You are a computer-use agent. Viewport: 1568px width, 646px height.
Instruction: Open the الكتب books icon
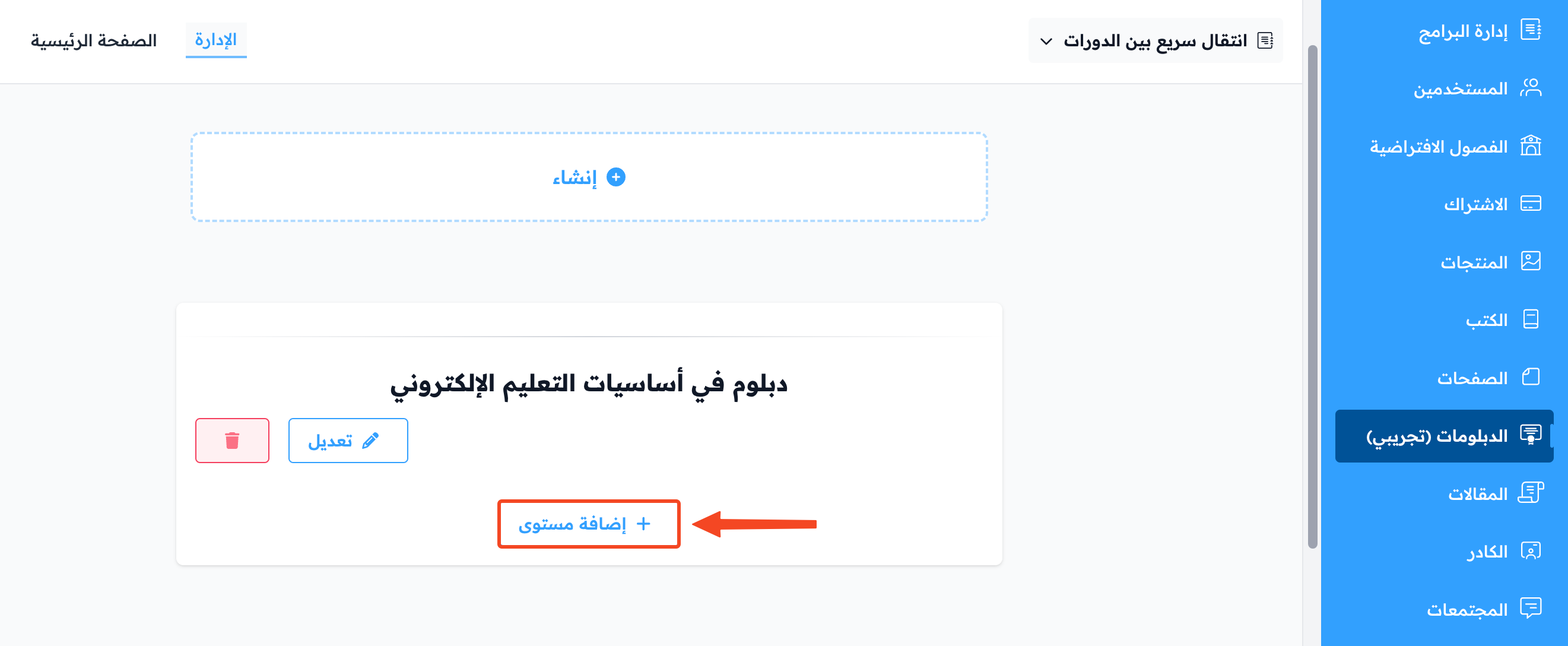1530,319
